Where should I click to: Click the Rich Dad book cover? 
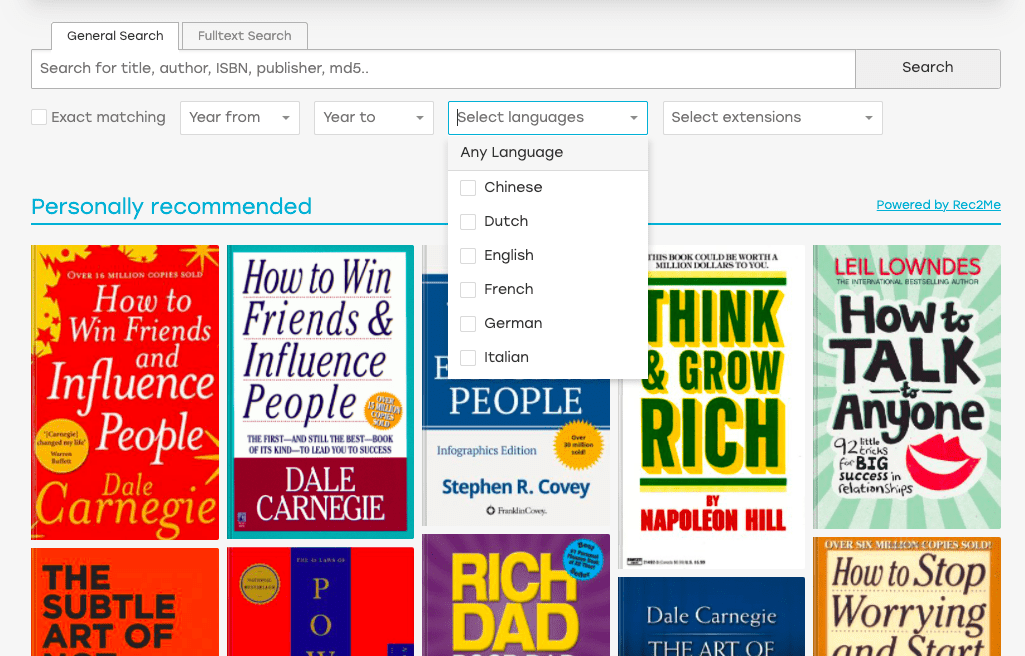[515, 595]
